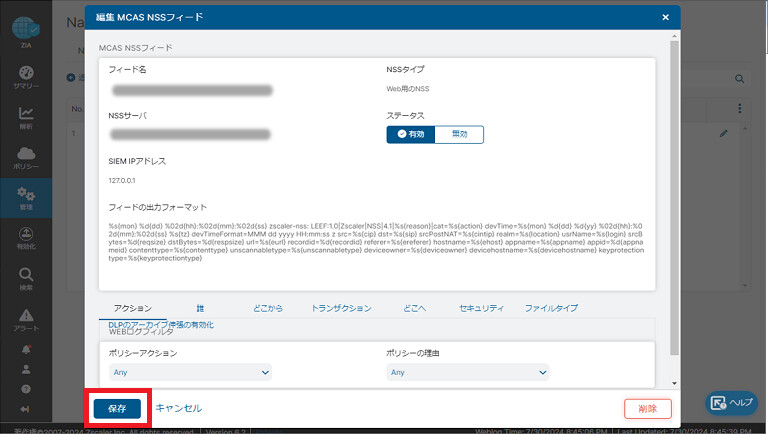Click the Web用のNSS type value
Viewport: 768px width, 434px height.
408,89
